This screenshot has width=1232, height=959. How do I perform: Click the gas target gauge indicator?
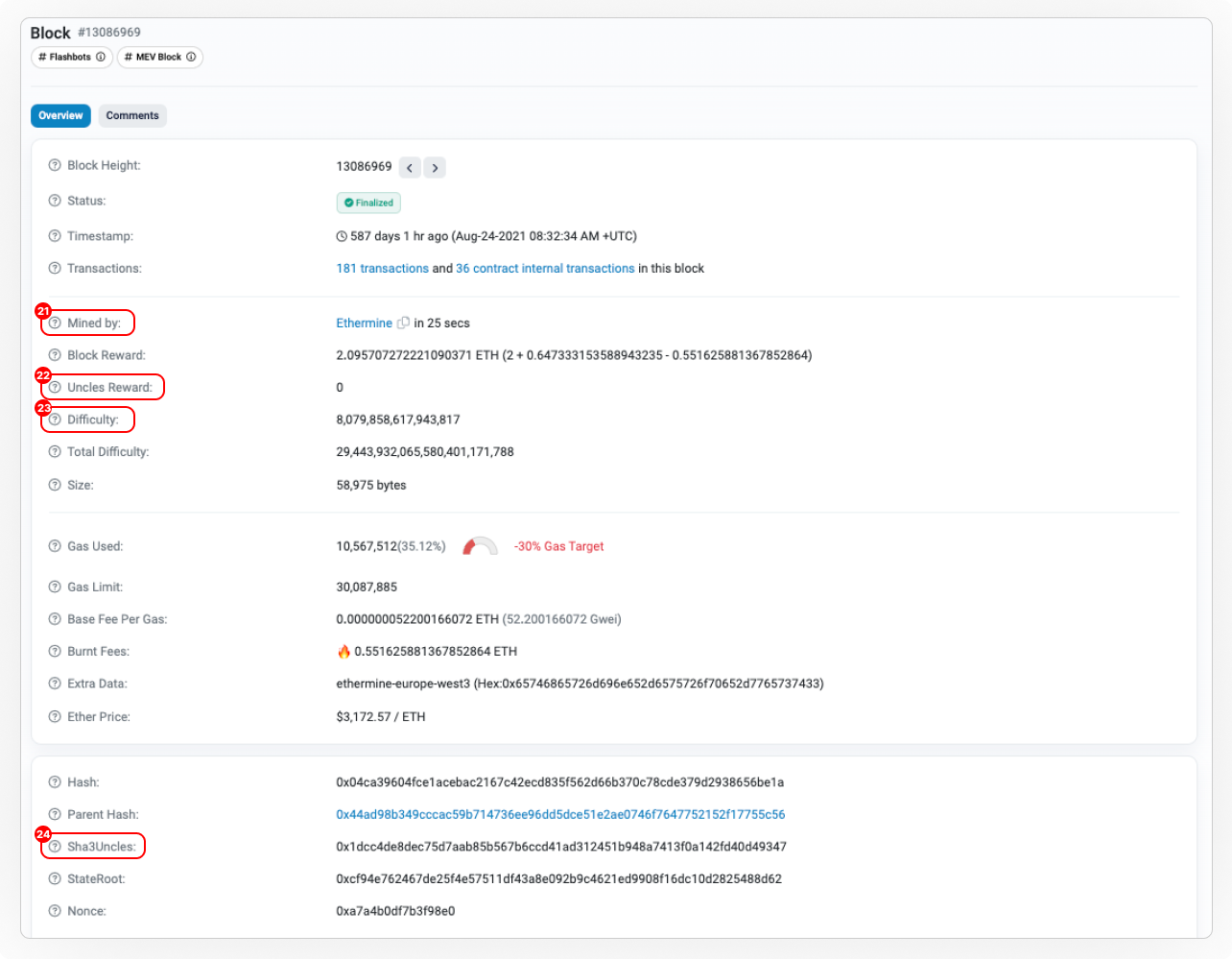(480, 547)
